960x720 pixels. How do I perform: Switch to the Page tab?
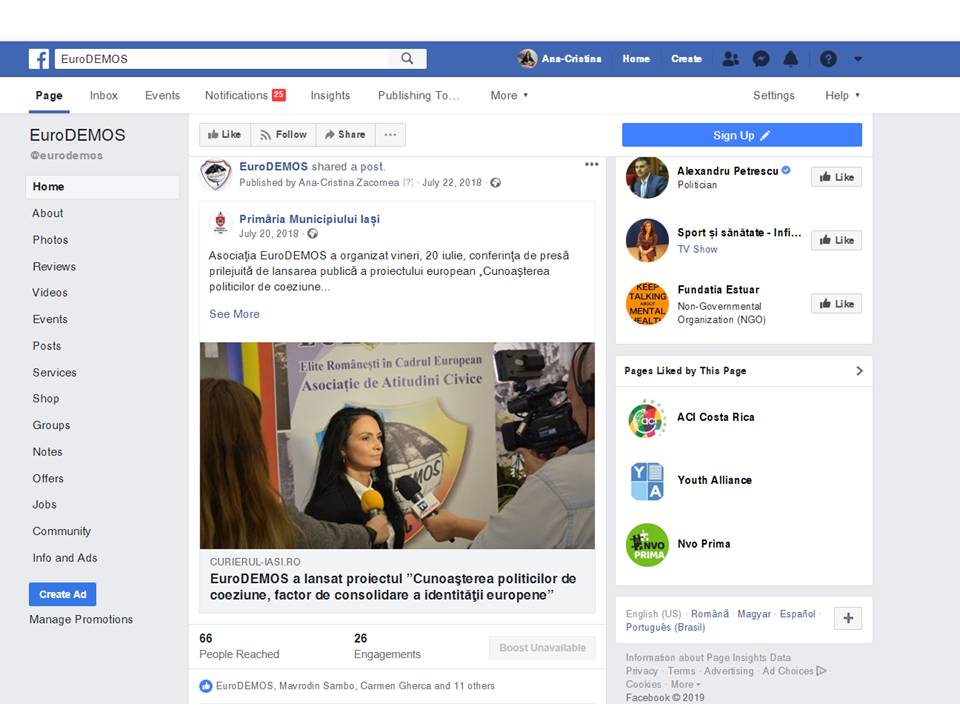point(49,95)
